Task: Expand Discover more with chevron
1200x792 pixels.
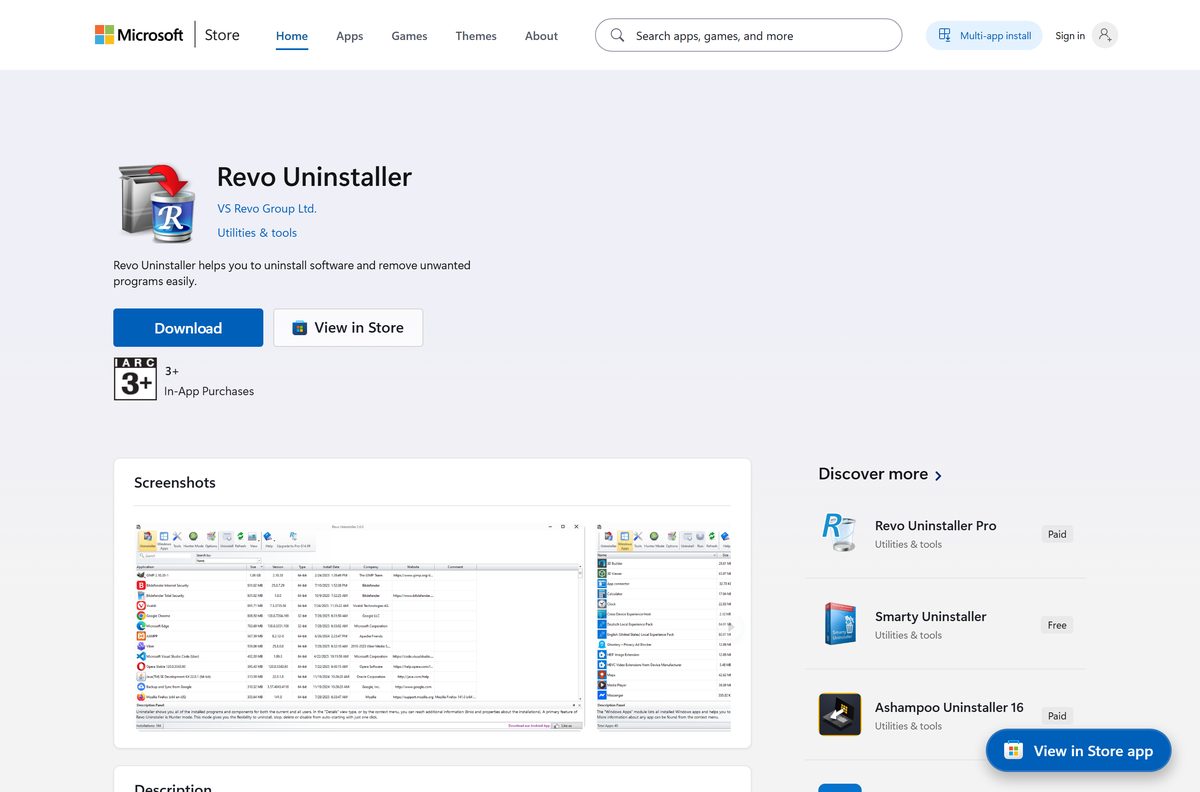Action: pyautogui.click(x=938, y=476)
